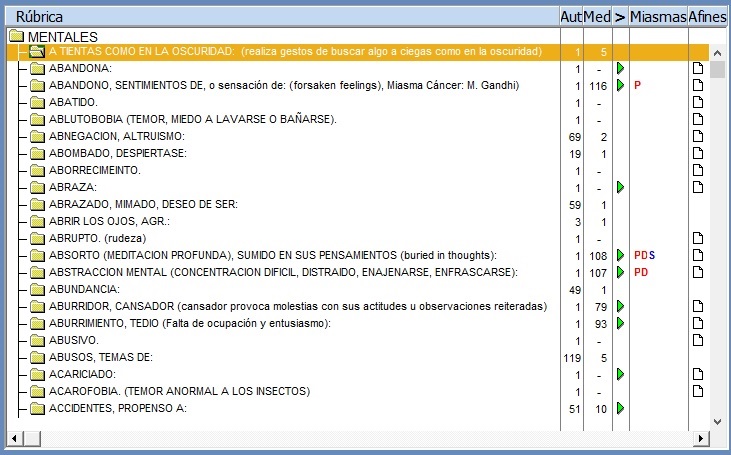Open Afines document icon for ABRUPTO
The height and width of the screenshot is (455, 731).
[697, 238]
